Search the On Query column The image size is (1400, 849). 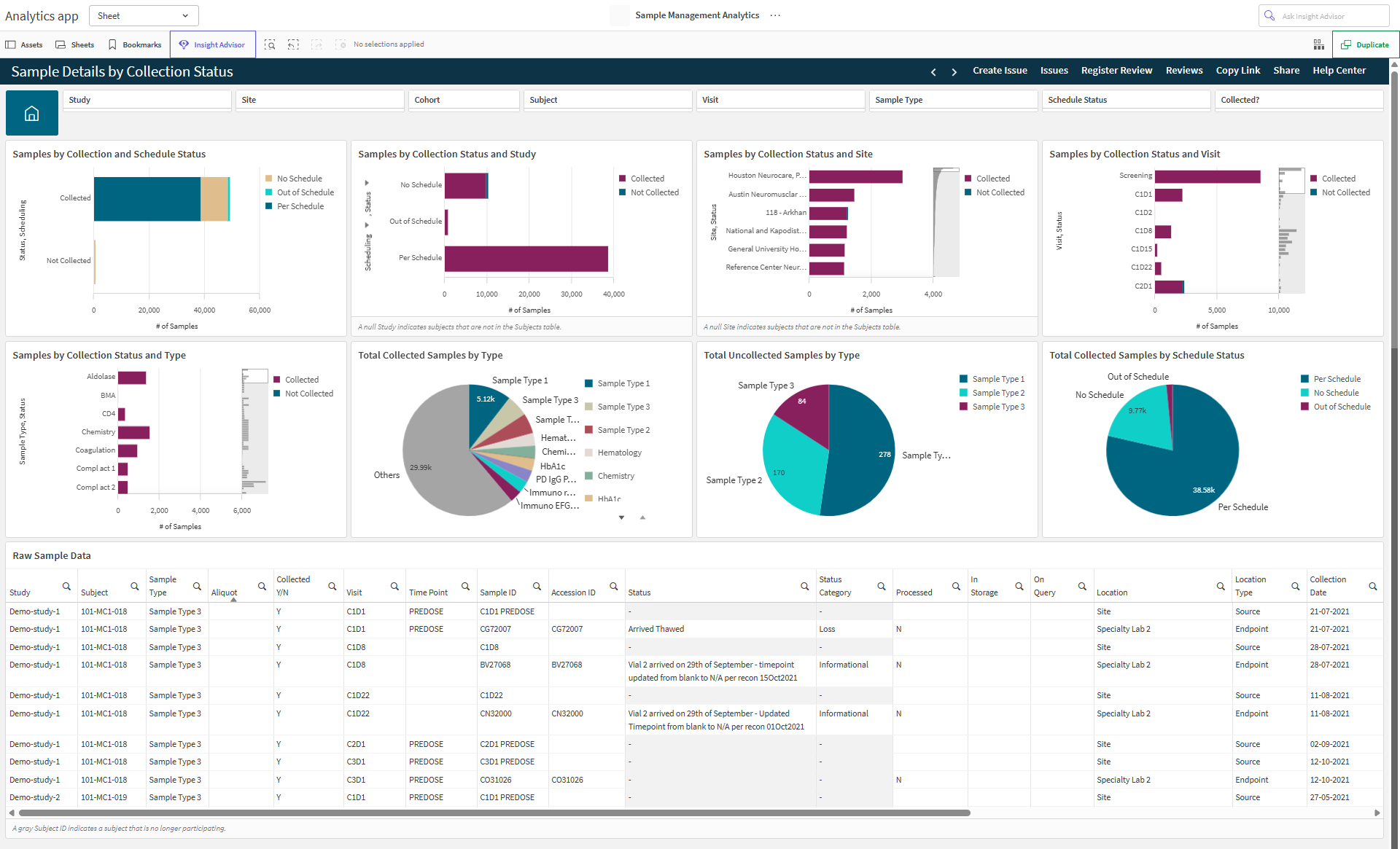point(1082,587)
